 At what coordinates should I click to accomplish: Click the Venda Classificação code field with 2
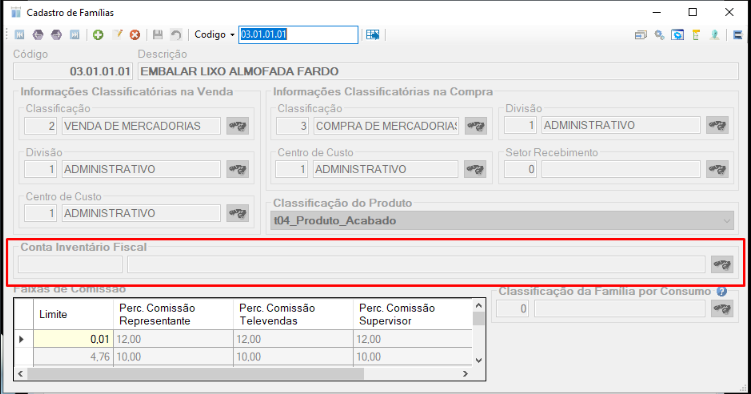click(40, 126)
